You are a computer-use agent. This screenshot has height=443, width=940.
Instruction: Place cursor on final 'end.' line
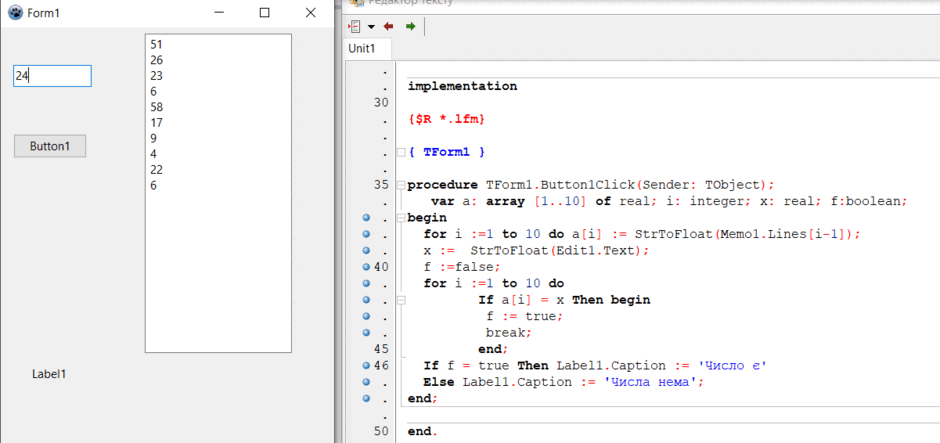[423, 432]
